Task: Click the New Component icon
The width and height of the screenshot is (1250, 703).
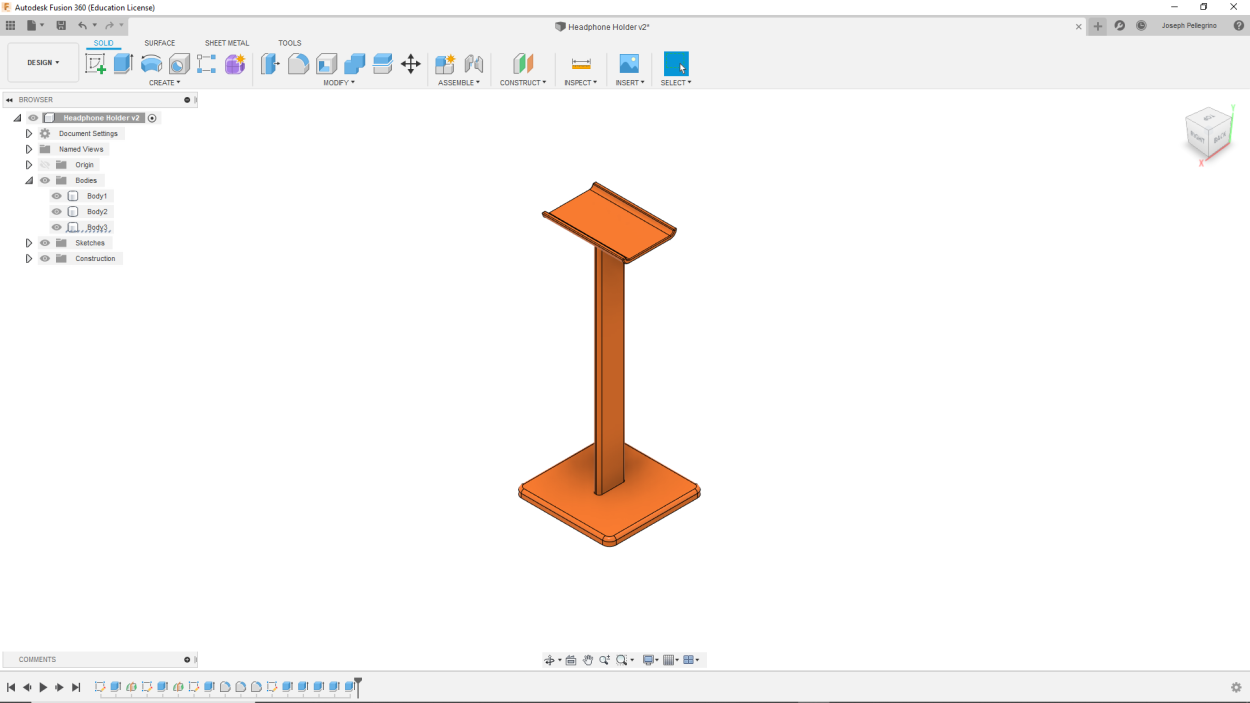Action: coord(445,64)
